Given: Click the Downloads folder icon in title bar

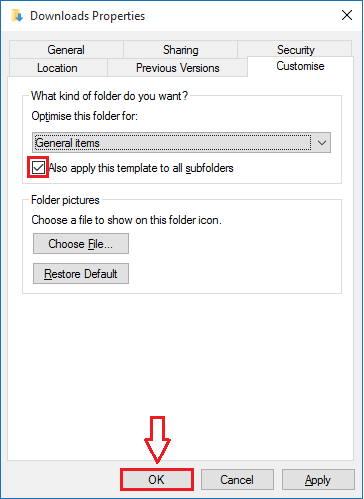Looking at the screenshot, I should [x=17, y=16].
